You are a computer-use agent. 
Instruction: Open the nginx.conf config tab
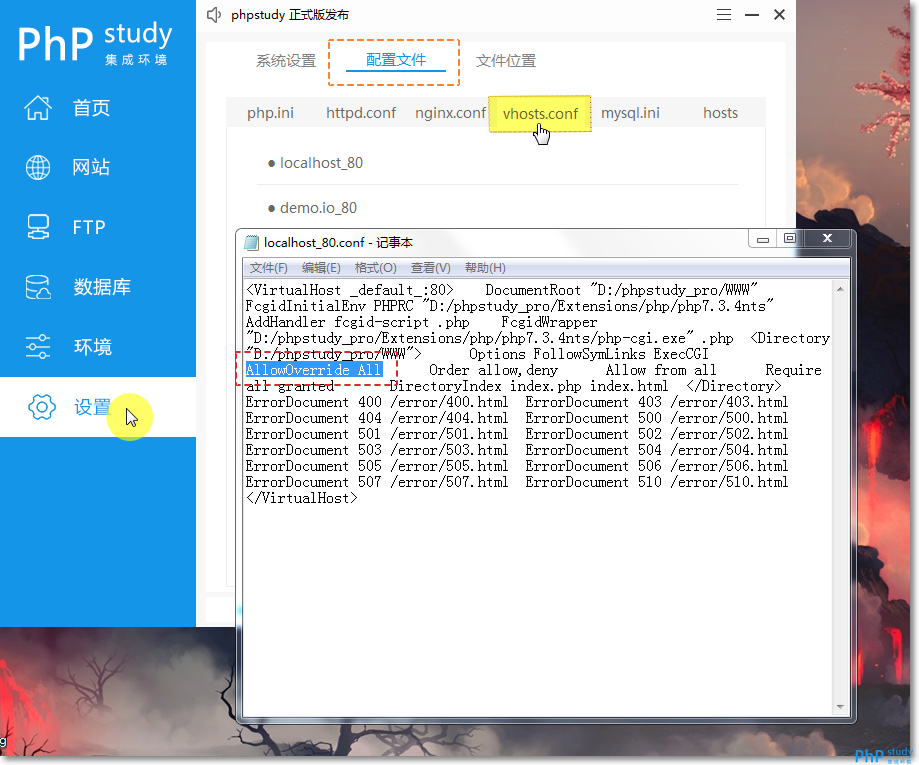pyautogui.click(x=451, y=113)
